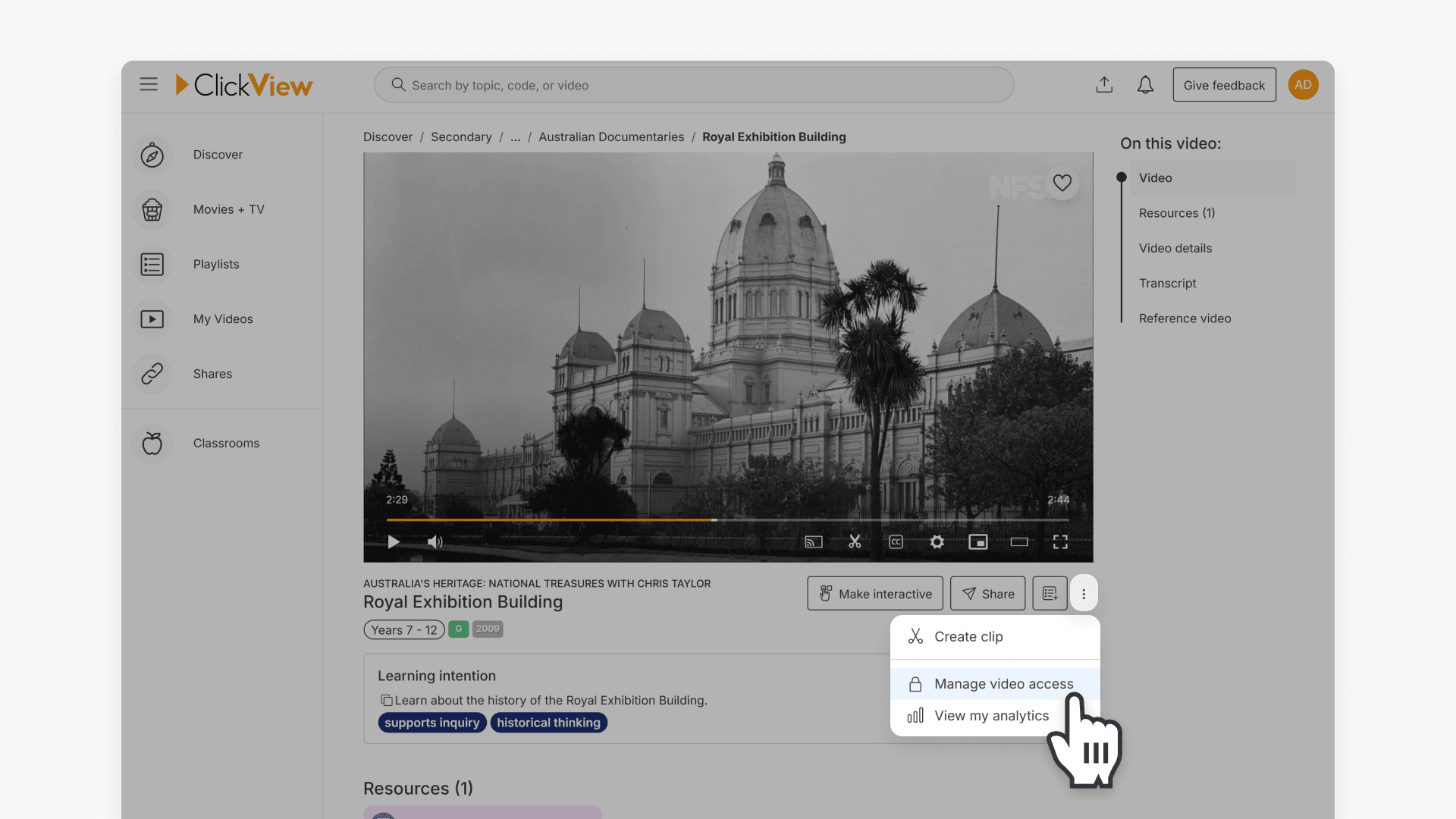Image resolution: width=1456 pixels, height=819 pixels.
Task: Switch to the Transcript section
Action: [x=1167, y=283]
